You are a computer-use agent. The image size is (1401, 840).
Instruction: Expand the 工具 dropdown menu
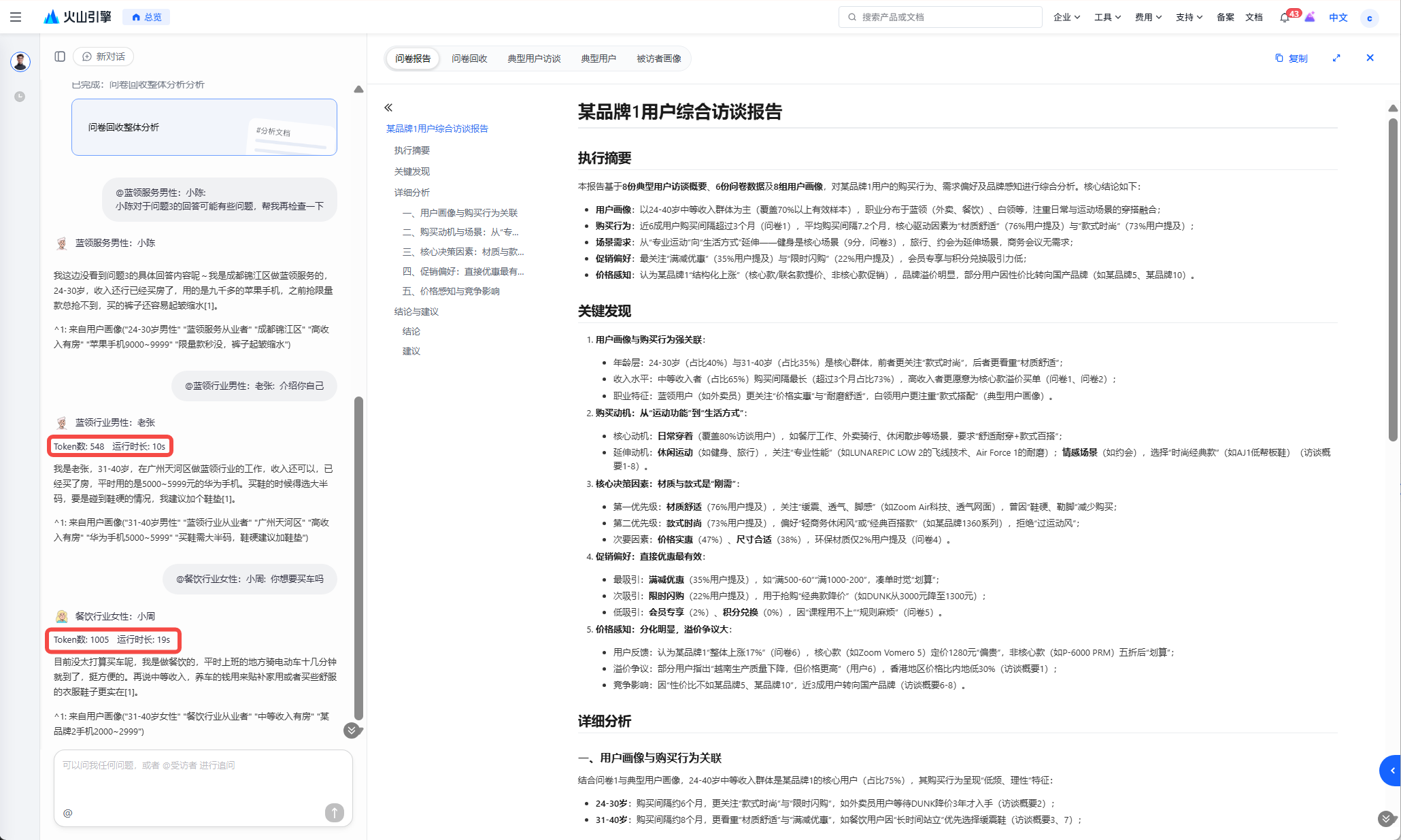point(1107,18)
